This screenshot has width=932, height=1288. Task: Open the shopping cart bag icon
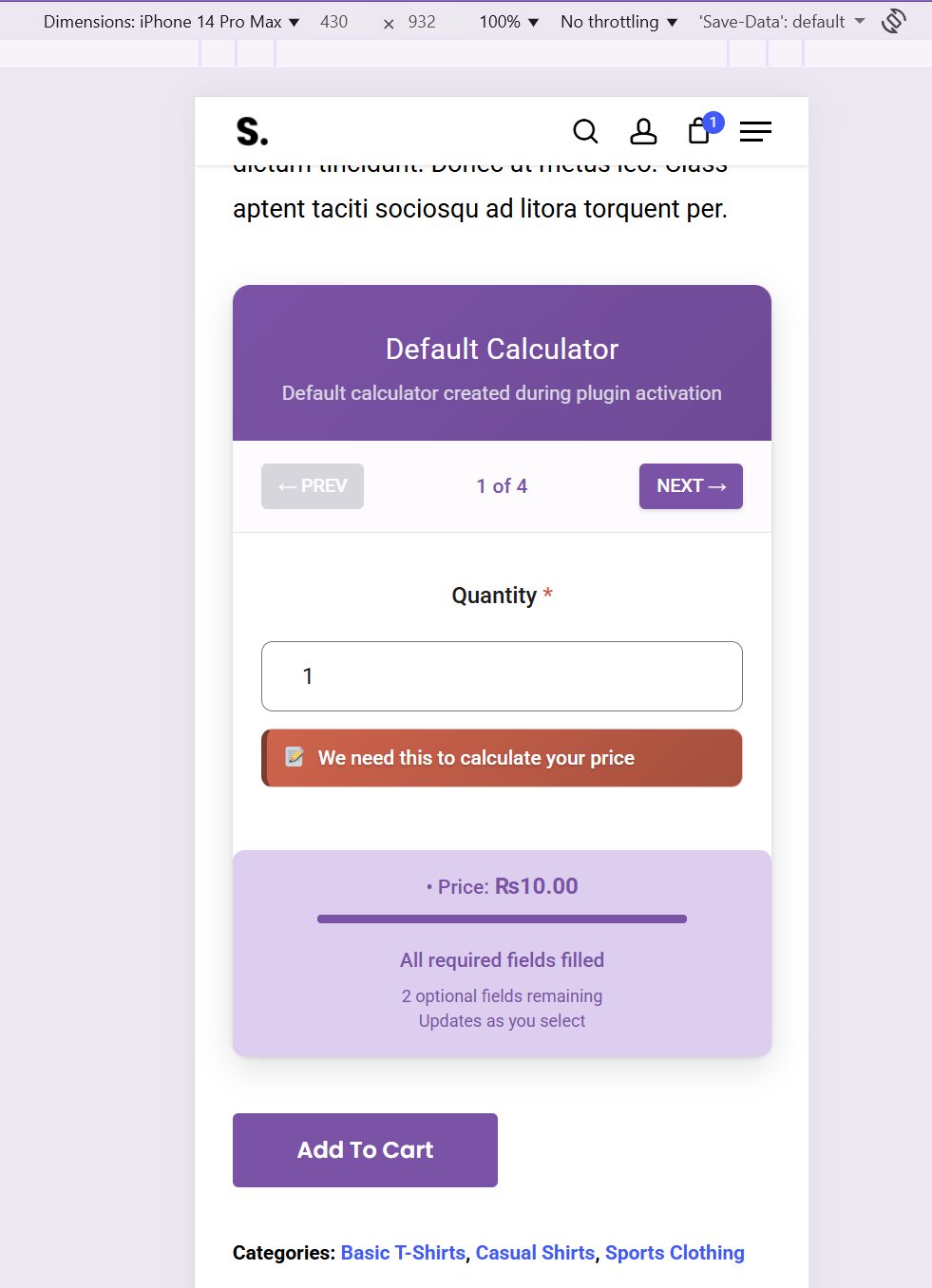pyautogui.click(x=698, y=132)
